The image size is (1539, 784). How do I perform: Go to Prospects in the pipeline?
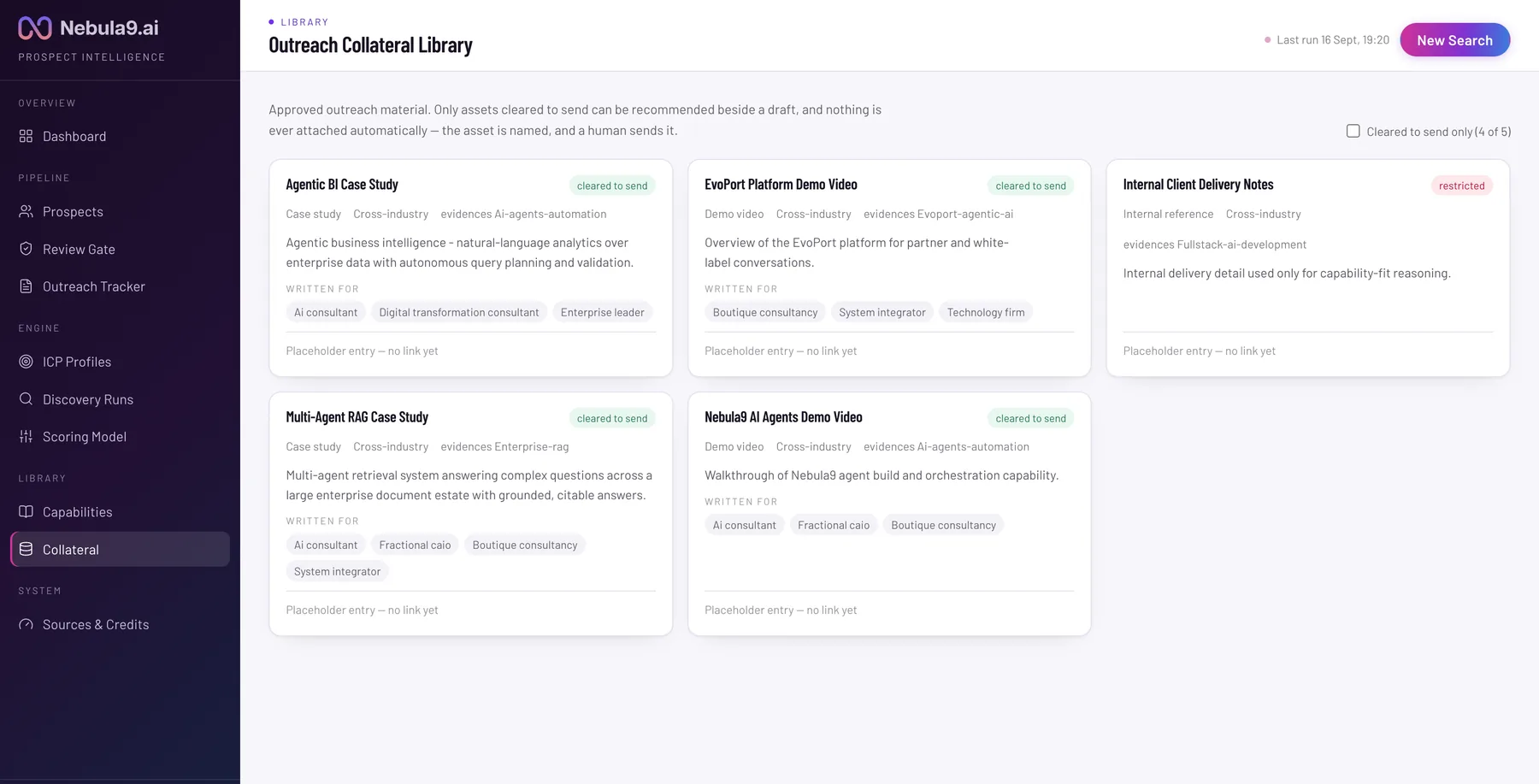120,211
